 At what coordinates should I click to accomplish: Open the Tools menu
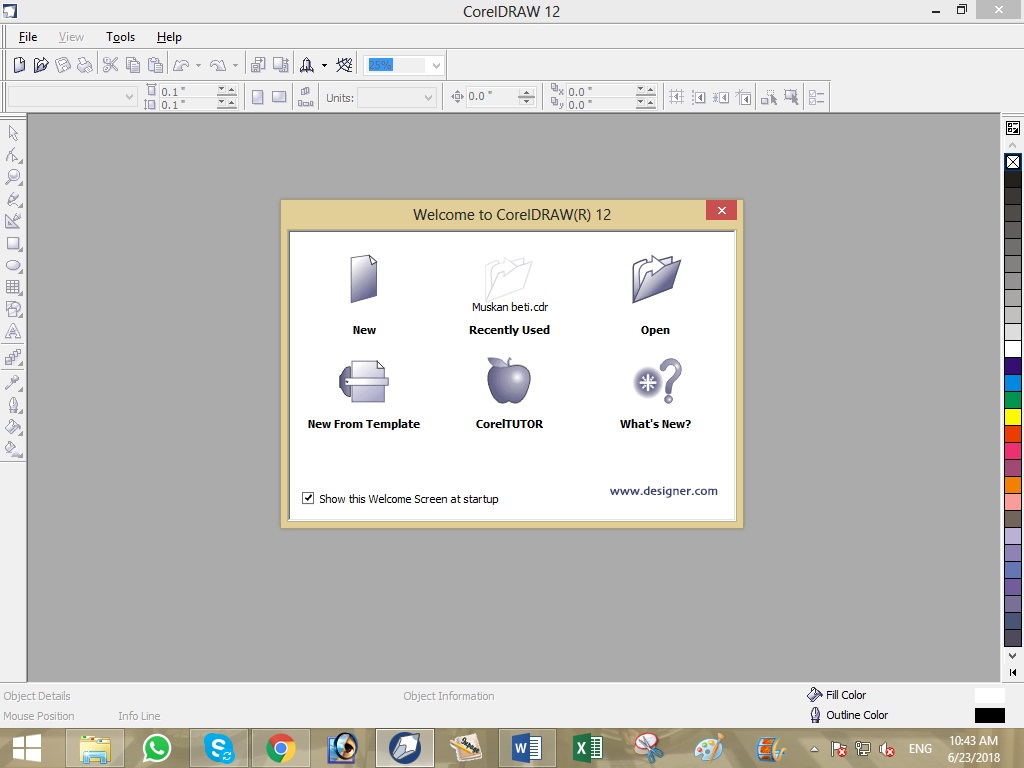pos(120,36)
